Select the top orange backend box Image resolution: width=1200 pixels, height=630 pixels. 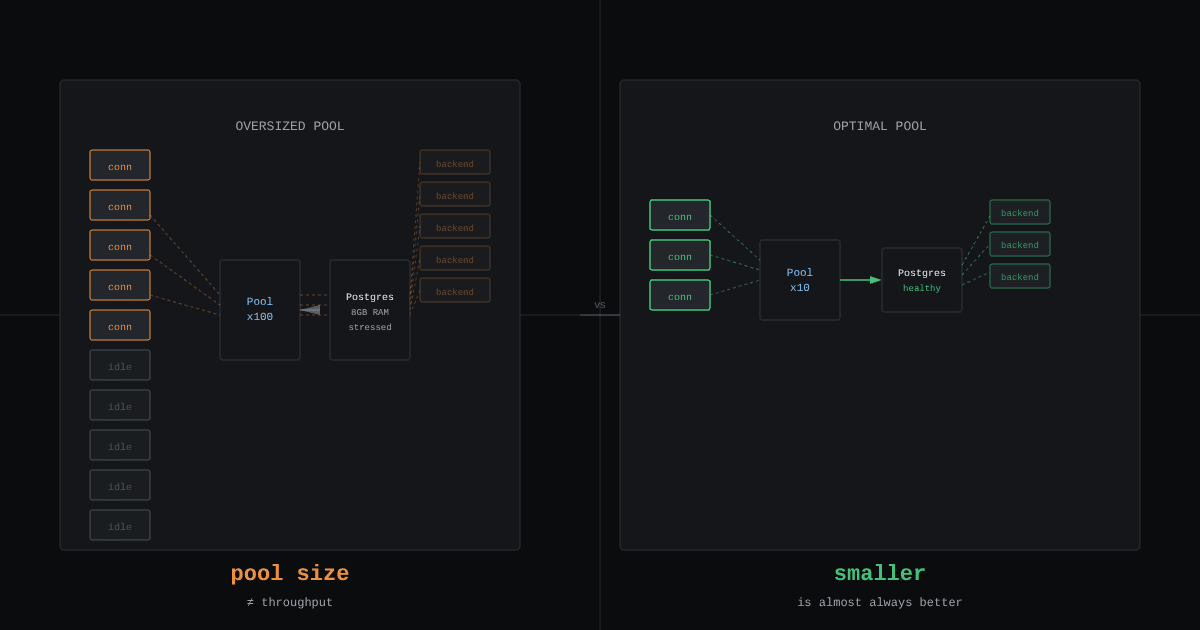tap(455, 162)
